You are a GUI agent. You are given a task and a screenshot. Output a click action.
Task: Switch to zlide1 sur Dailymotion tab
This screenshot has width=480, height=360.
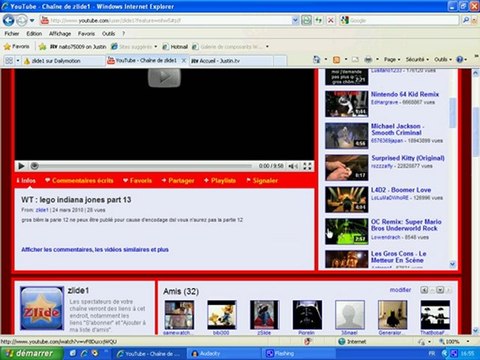(63, 61)
